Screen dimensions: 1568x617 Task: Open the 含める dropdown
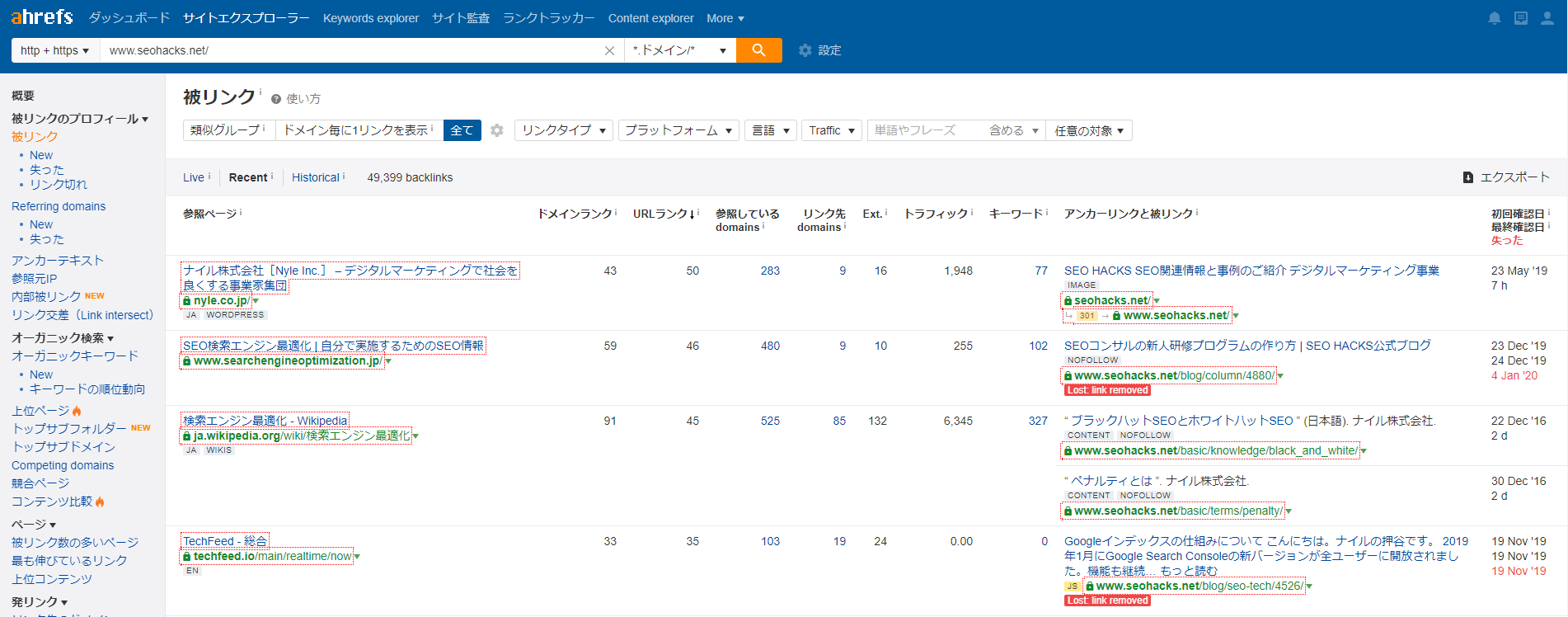coord(1014,130)
